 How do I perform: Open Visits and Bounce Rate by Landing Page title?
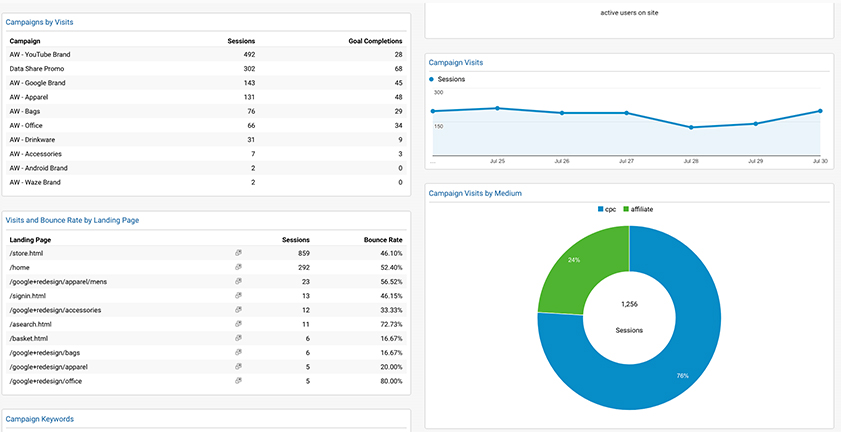[x=72, y=220]
